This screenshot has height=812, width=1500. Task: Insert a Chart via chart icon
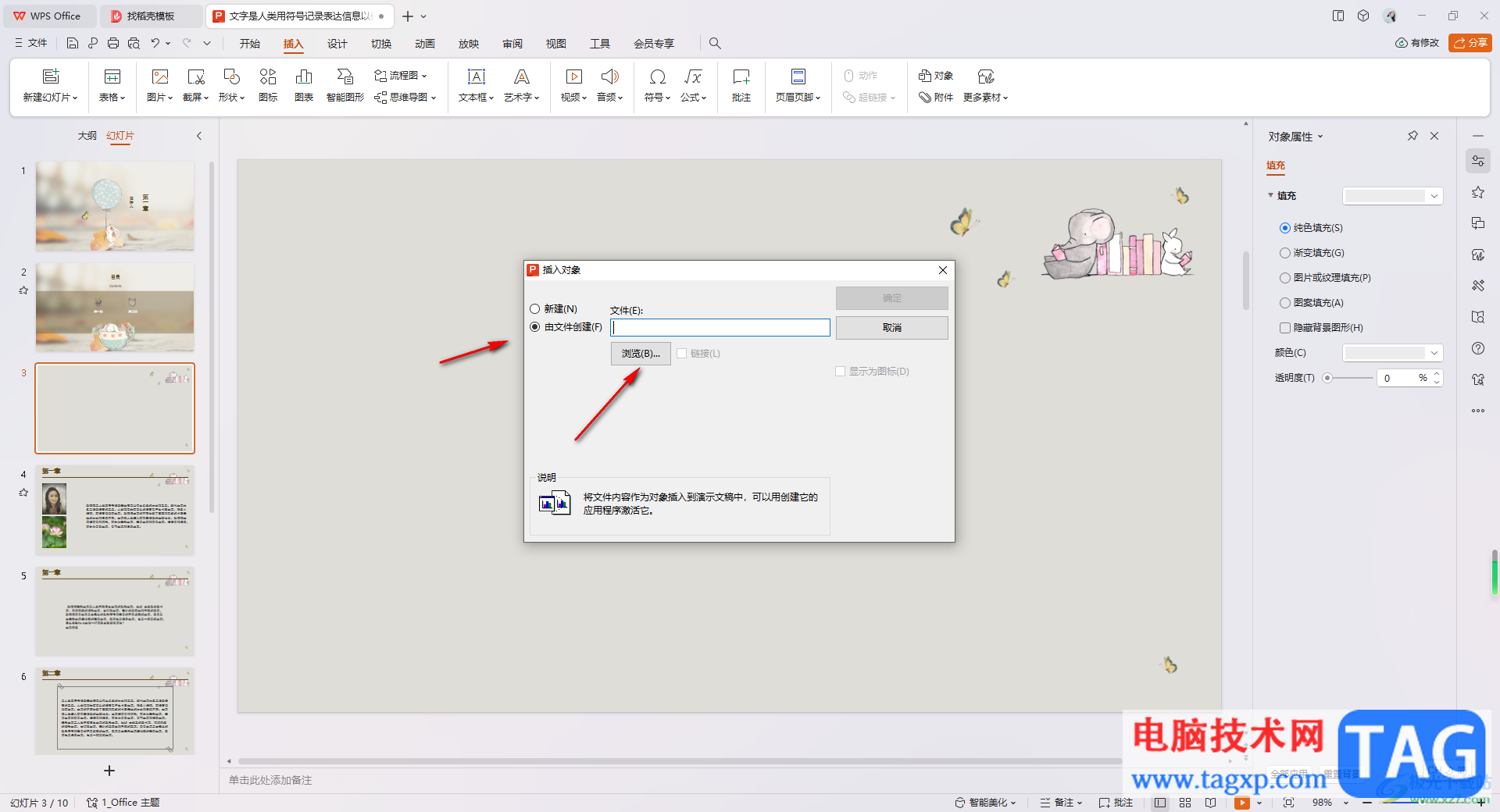point(304,77)
